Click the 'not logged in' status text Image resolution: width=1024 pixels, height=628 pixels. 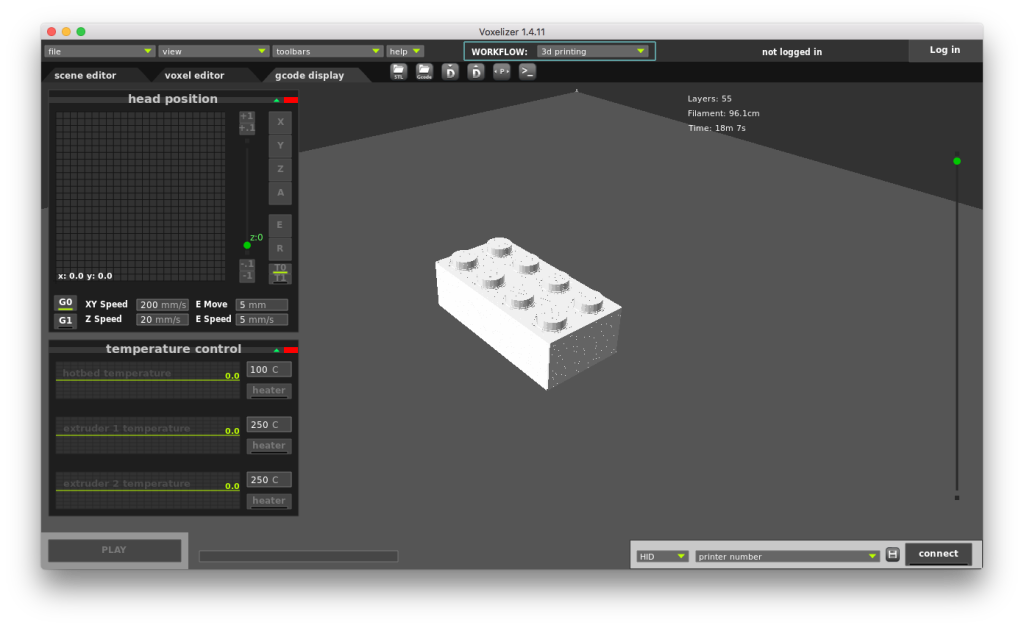(792, 52)
